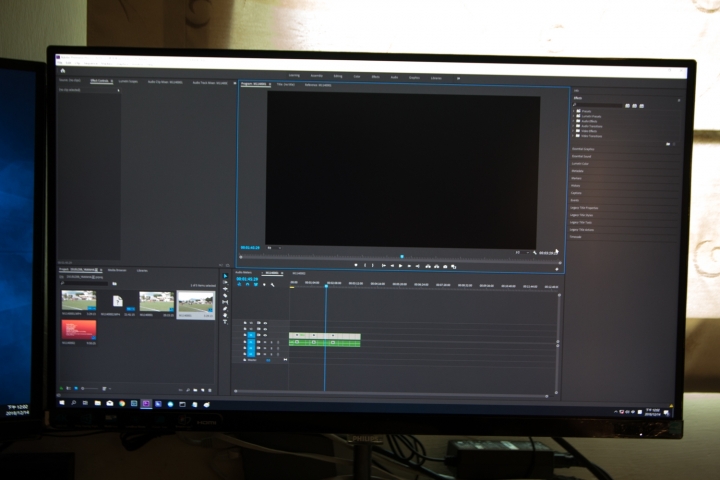Click the green audio clip in timeline
This screenshot has height=480, width=720.
tap(325, 343)
